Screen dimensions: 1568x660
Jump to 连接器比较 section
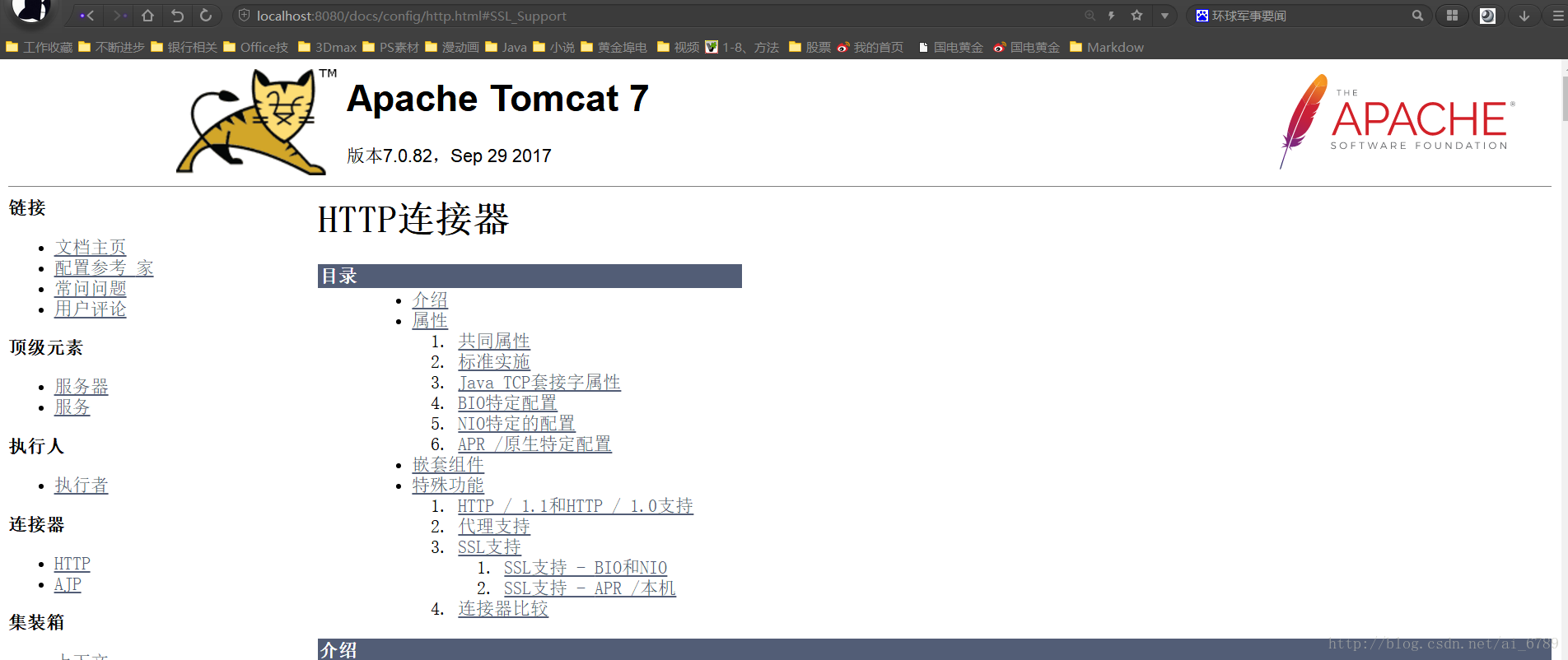503,609
